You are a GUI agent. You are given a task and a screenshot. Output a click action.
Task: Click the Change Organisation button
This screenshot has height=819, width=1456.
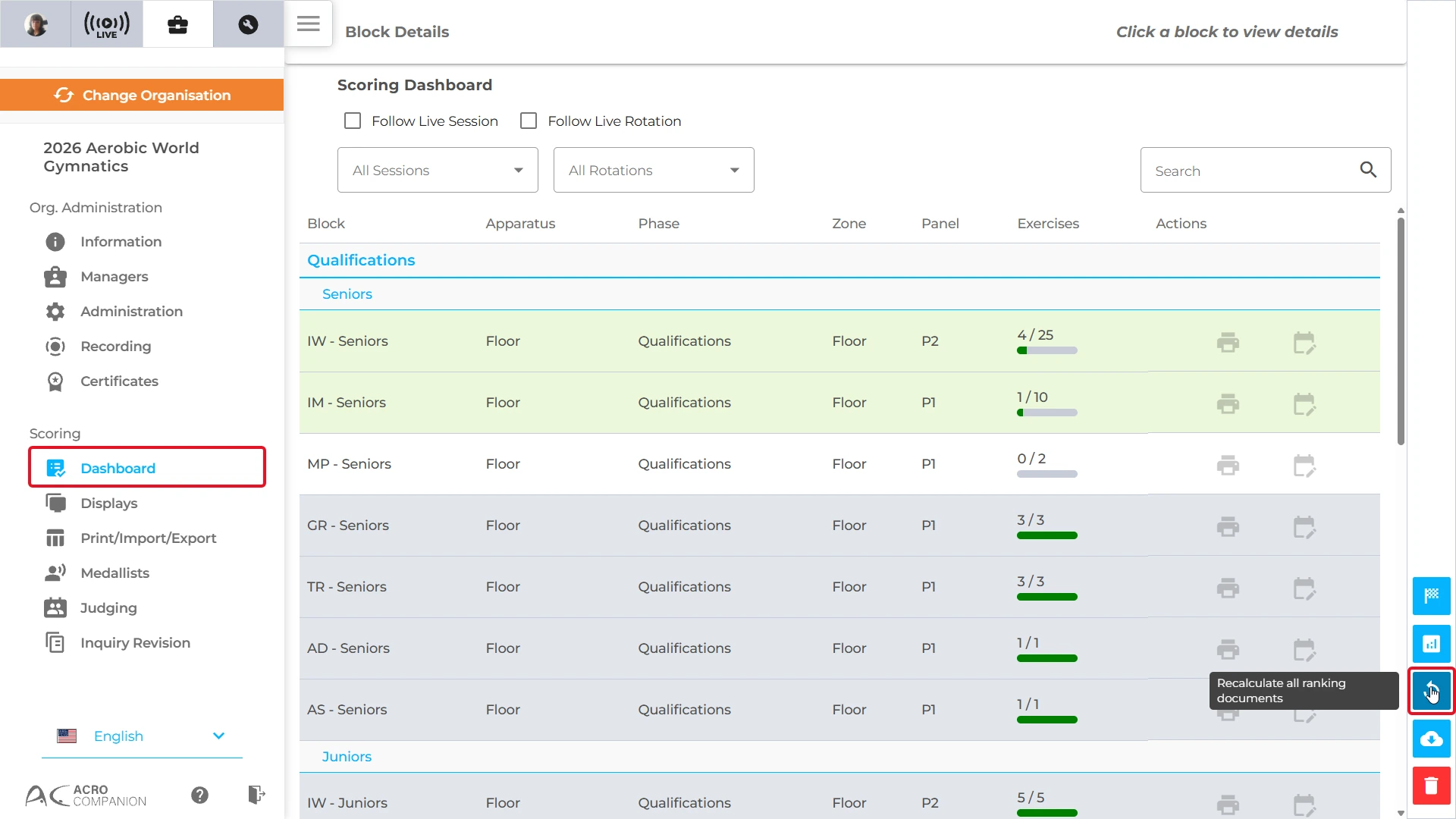coord(142,95)
